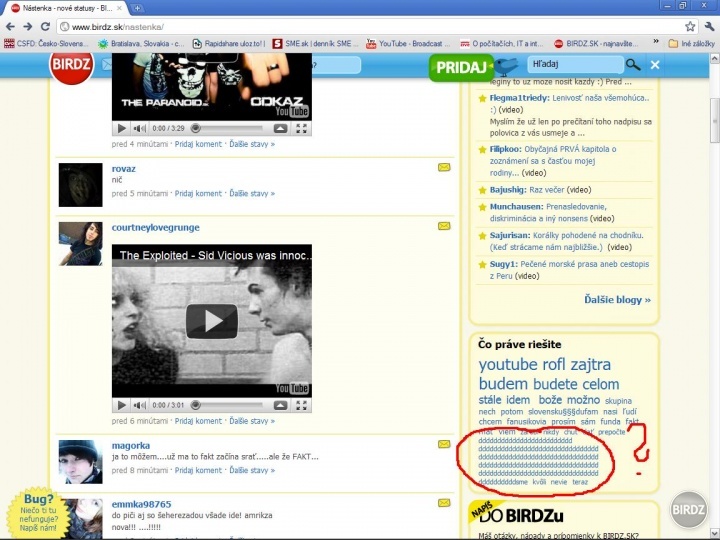The image size is (720, 540).
Task: Open the CSFD Česko-Slovens bookmark
Action: pyautogui.click(x=45, y=44)
